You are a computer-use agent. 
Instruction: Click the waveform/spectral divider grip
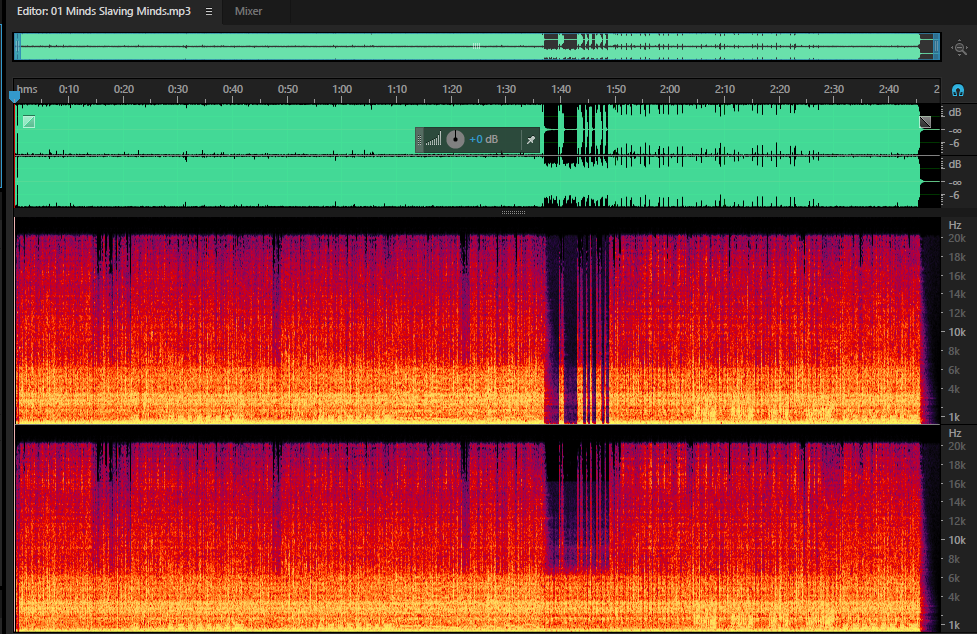pyautogui.click(x=513, y=212)
